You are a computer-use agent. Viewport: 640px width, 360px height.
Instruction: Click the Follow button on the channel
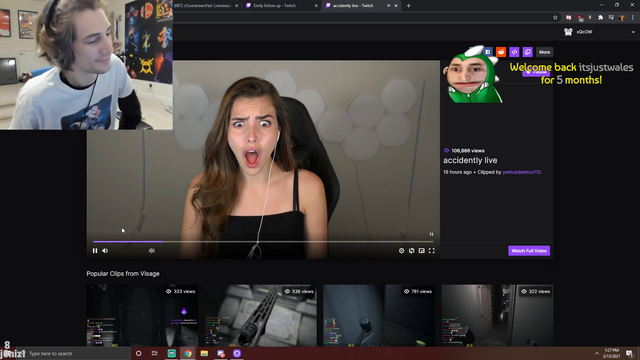[x=536, y=72]
